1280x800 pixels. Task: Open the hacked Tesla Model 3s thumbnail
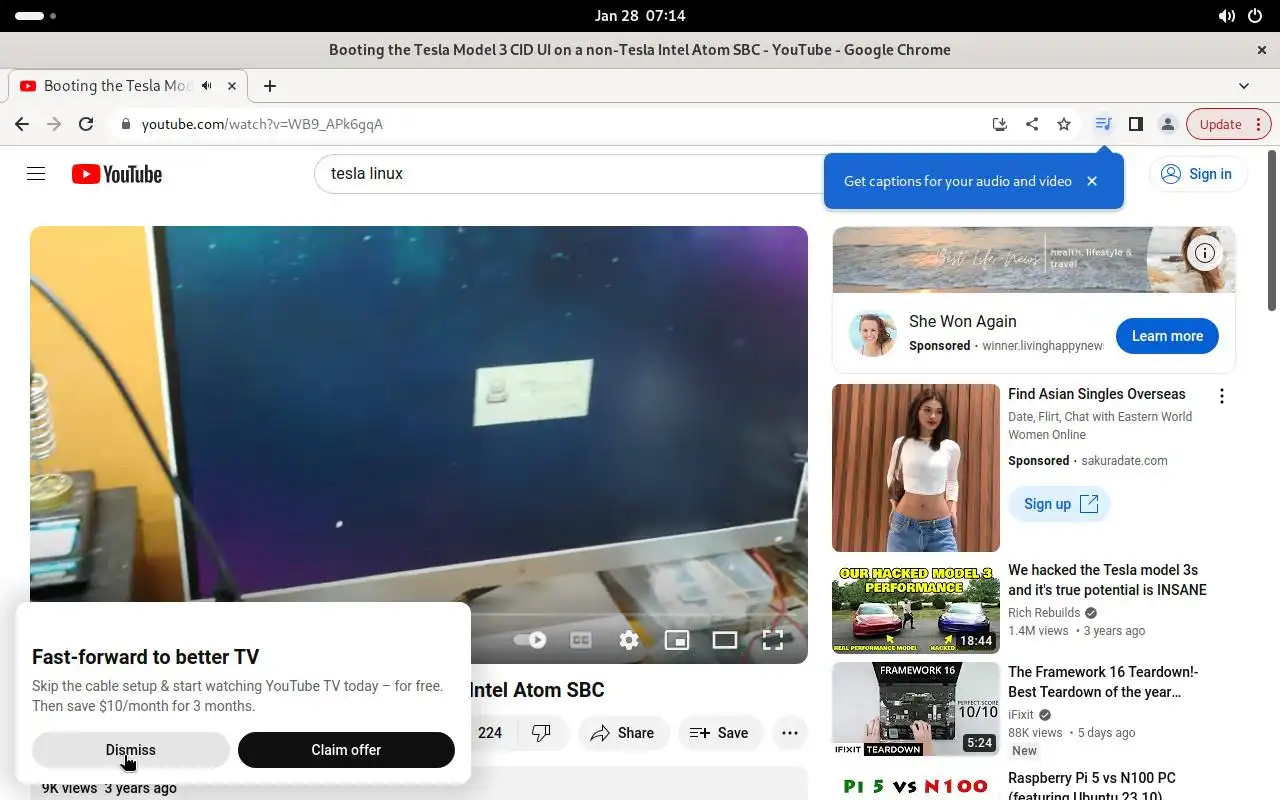916,608
